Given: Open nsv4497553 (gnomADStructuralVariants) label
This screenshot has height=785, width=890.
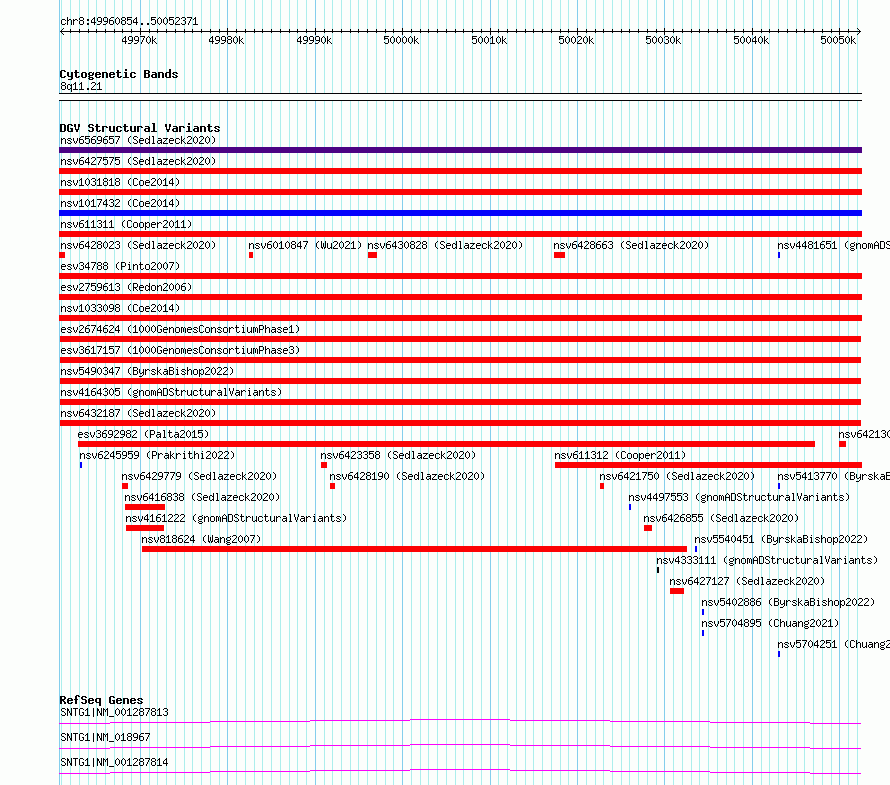Looking at the screenshot, I should [739, 497].
